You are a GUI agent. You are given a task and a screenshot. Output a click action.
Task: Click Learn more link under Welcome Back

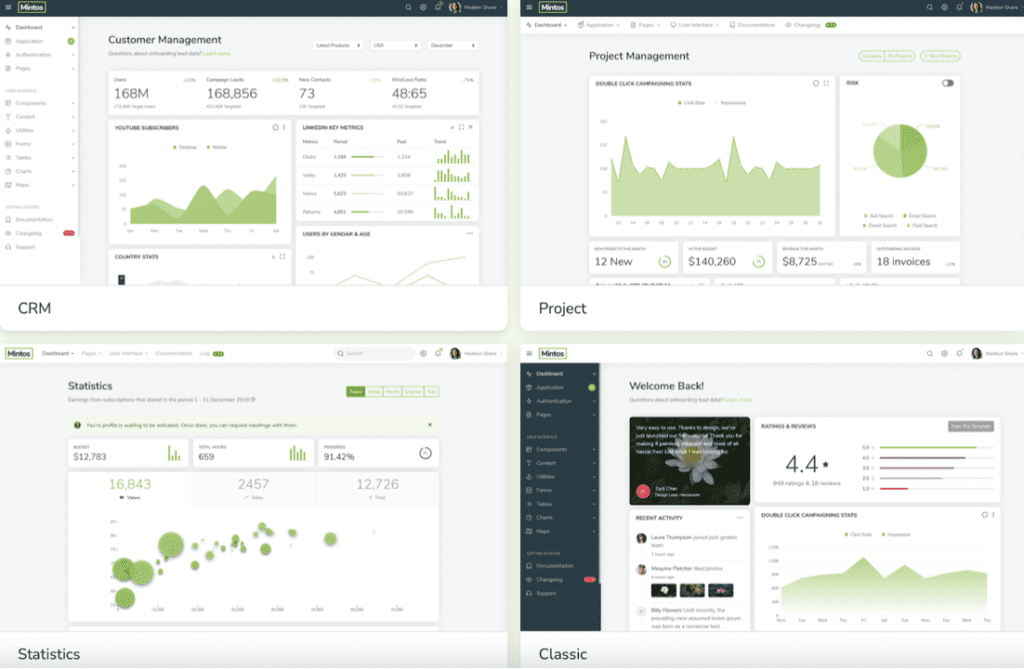point(737,400)
